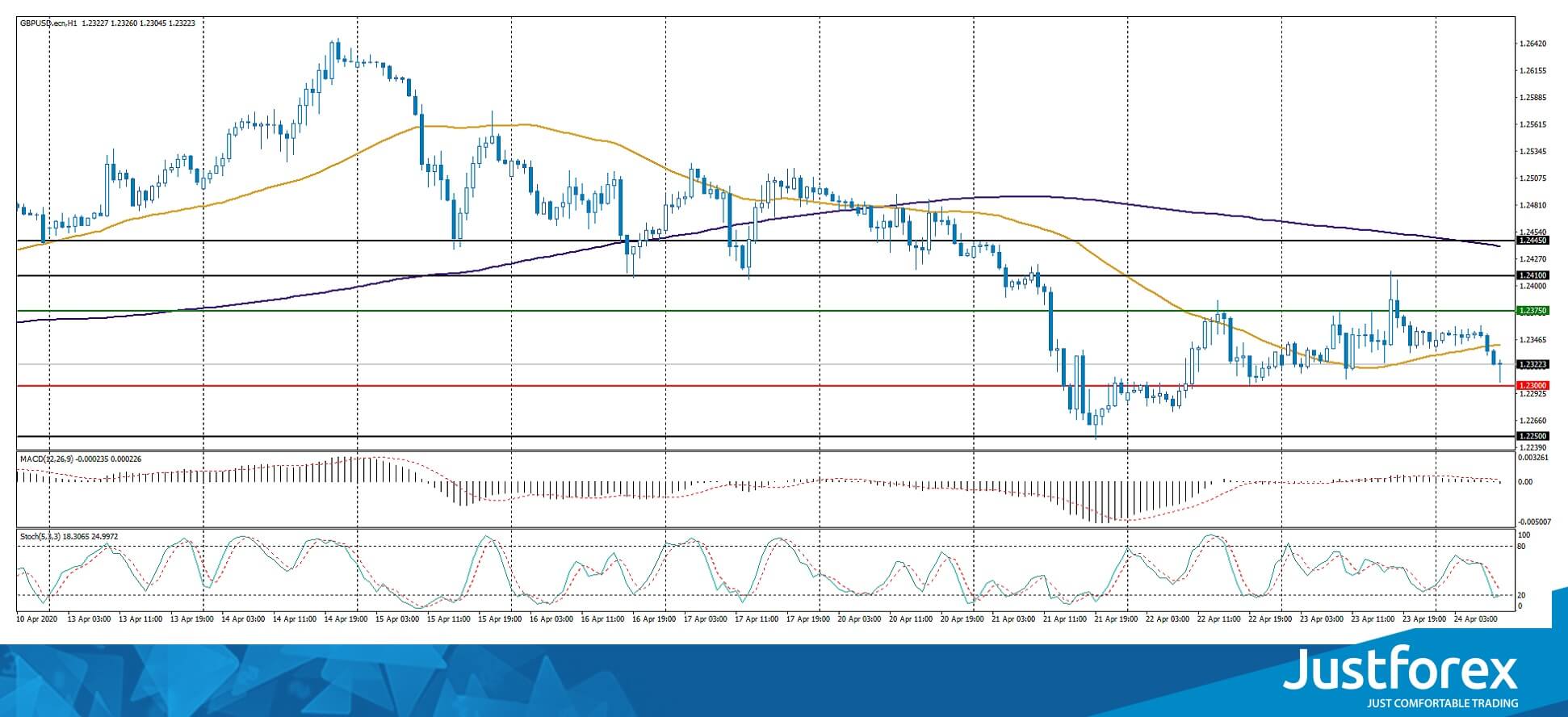
Task: Click the Stochastic scale value 100
Action: [1524, 535]
